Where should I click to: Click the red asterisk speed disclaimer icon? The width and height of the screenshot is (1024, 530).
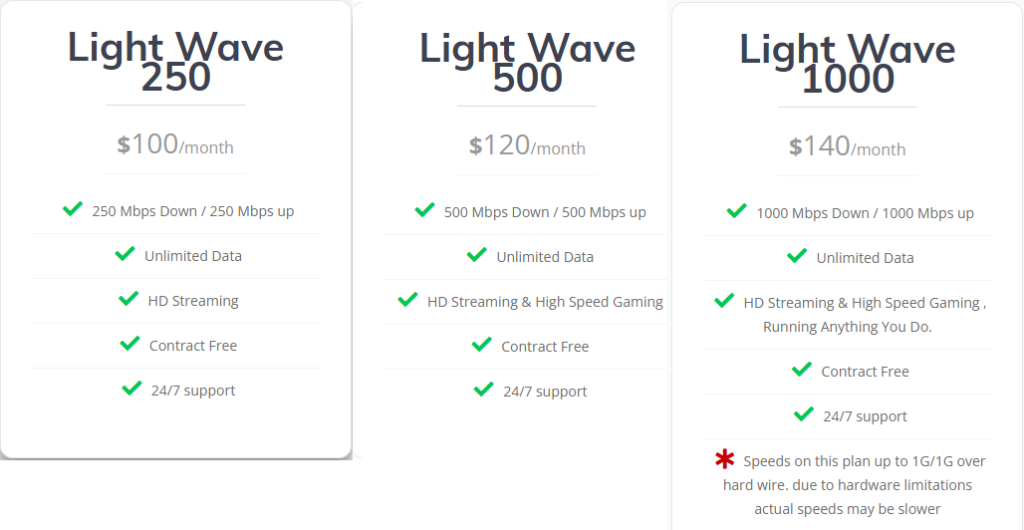coord(724,459)
